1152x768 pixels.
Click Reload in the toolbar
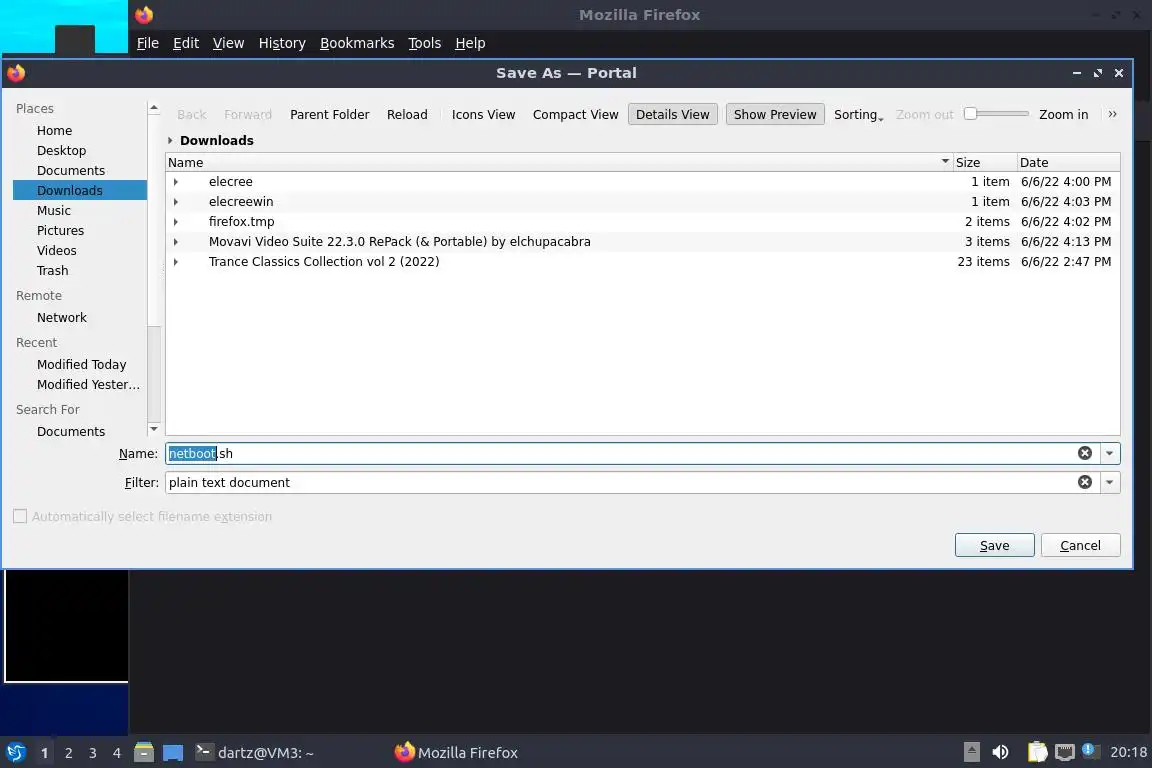[407, 115]
